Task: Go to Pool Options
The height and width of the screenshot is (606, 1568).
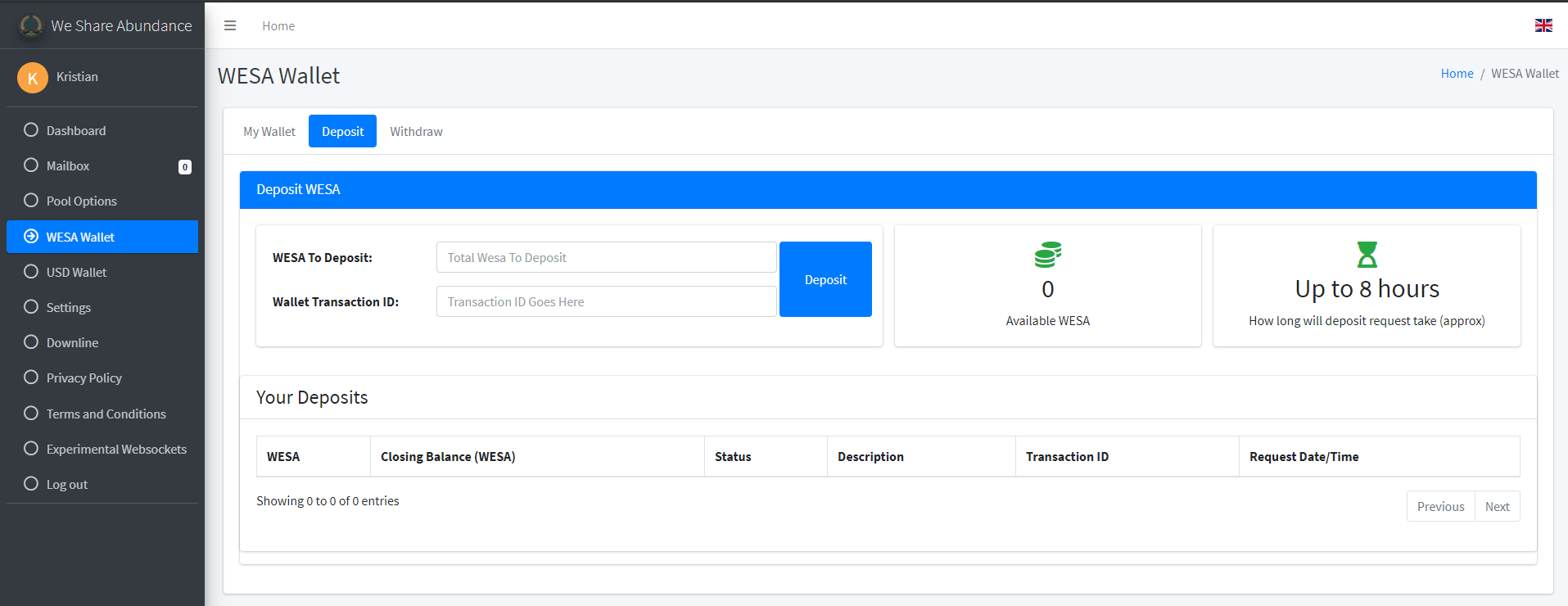Action: point(102,201)
